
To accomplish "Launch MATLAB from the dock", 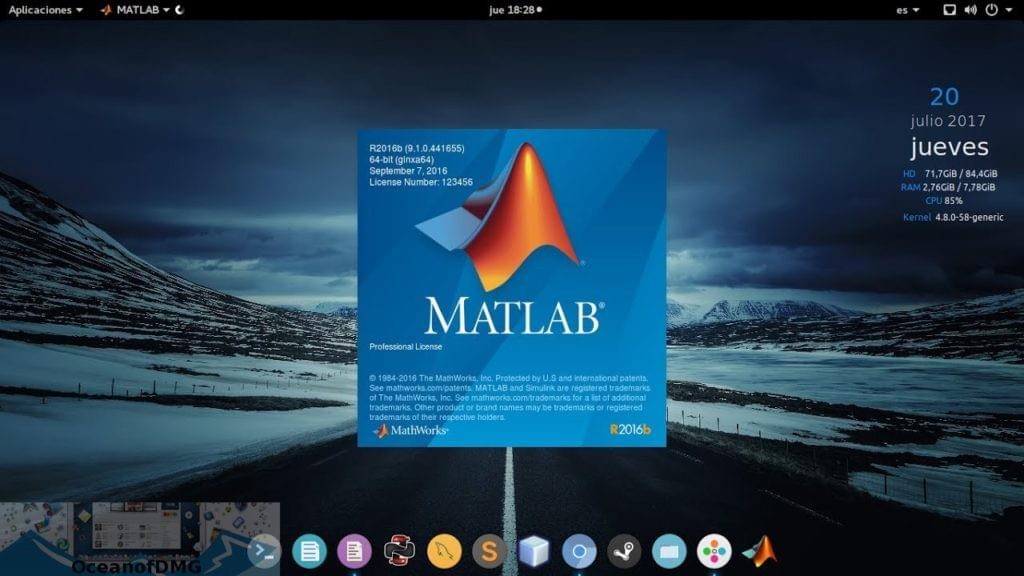I will click(760, 549).
